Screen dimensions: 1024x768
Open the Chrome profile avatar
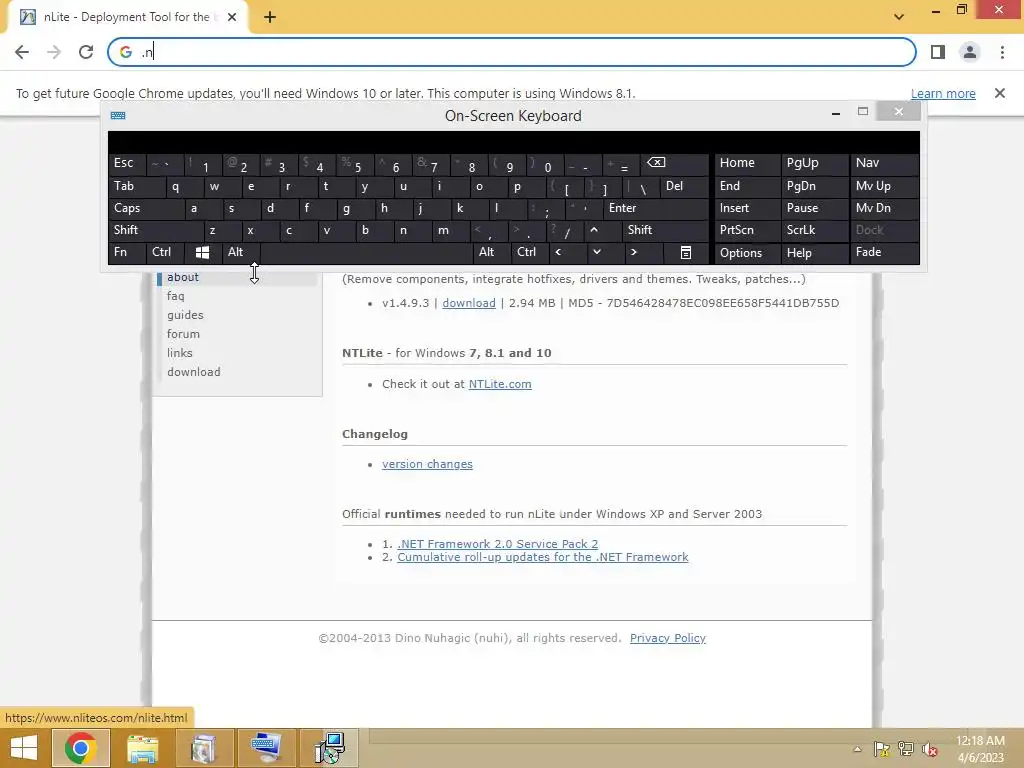click(970, 52)
